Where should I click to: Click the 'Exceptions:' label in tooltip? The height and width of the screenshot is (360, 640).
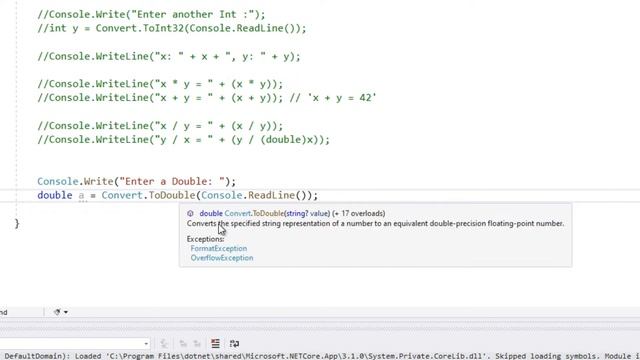(x=205, y=239)
